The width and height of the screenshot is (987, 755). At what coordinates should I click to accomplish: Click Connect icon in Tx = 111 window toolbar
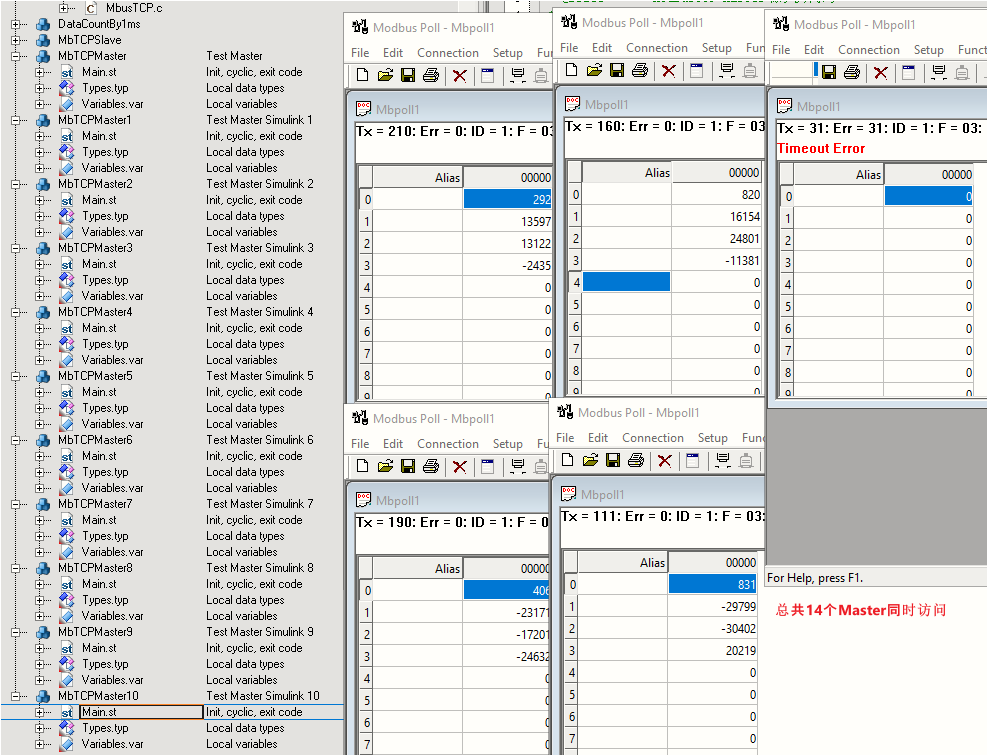723,460
